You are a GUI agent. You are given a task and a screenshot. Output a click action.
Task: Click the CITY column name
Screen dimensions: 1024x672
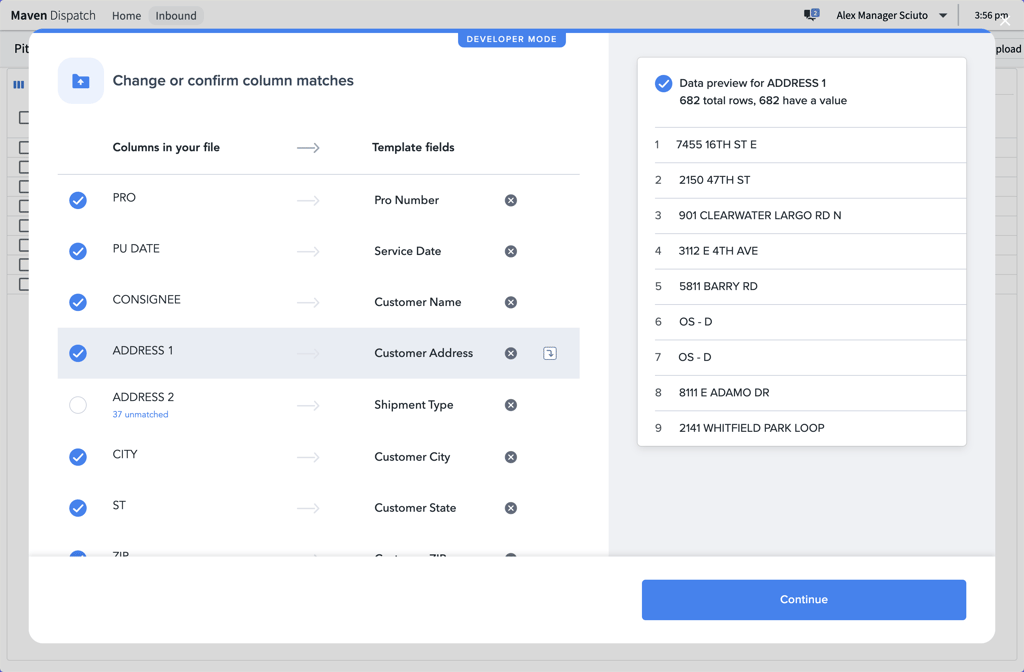pos(125,455)
